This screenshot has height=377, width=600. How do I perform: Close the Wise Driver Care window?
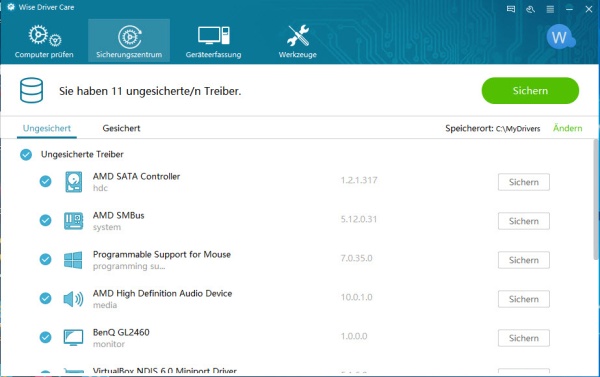point(589,9)
